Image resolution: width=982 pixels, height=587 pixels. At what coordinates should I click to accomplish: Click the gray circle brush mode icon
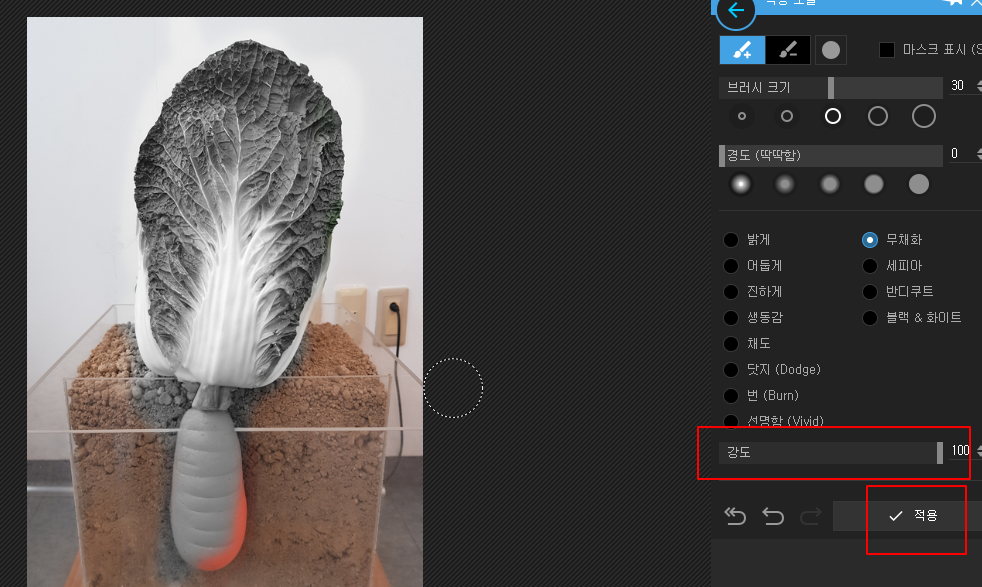(831, 50)
